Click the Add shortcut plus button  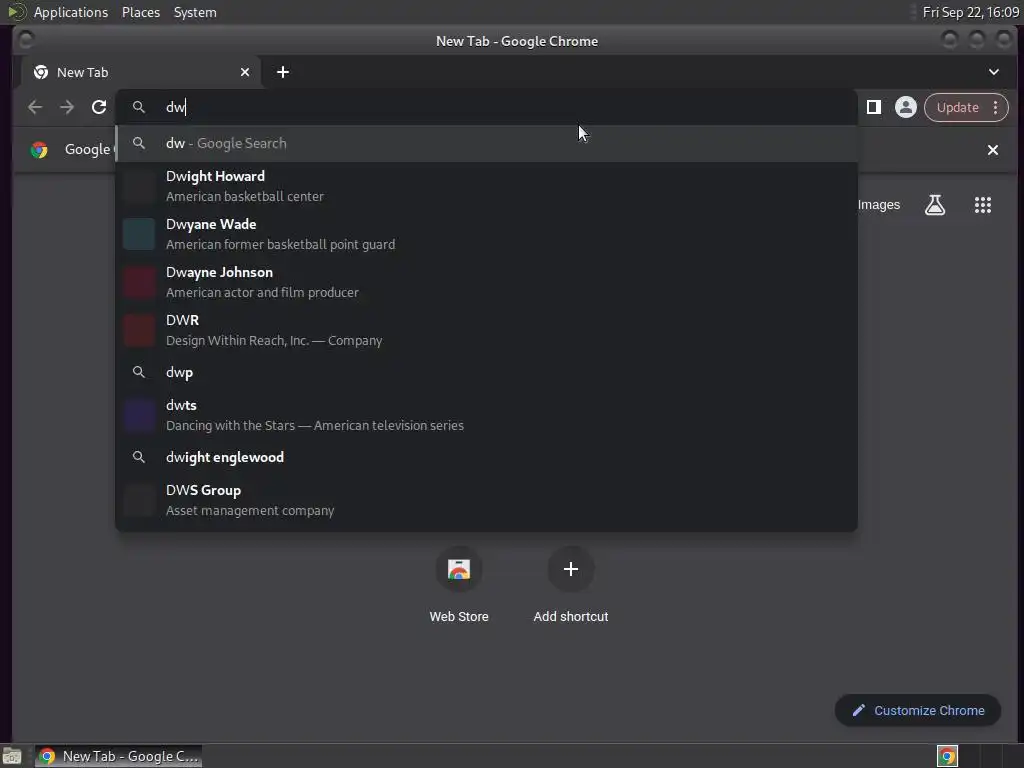(x=571, y=569)
